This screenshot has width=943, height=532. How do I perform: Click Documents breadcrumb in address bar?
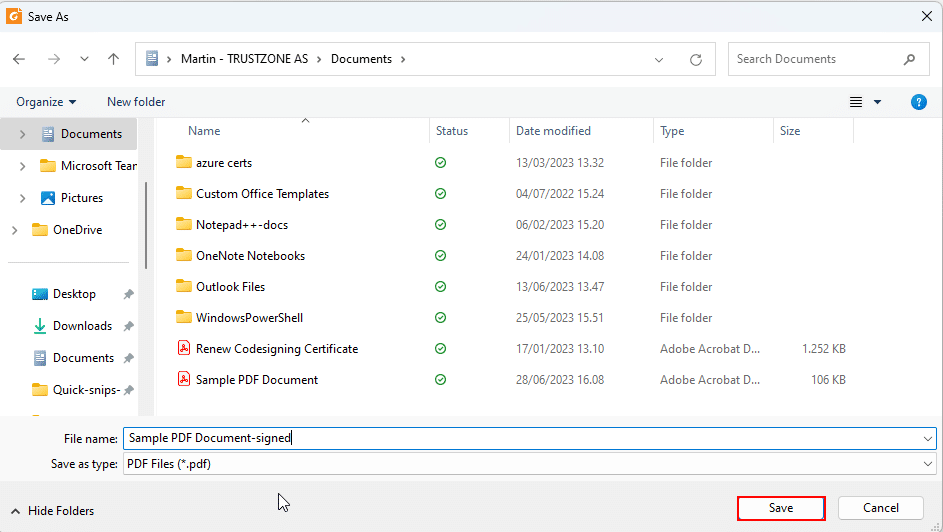361,59
